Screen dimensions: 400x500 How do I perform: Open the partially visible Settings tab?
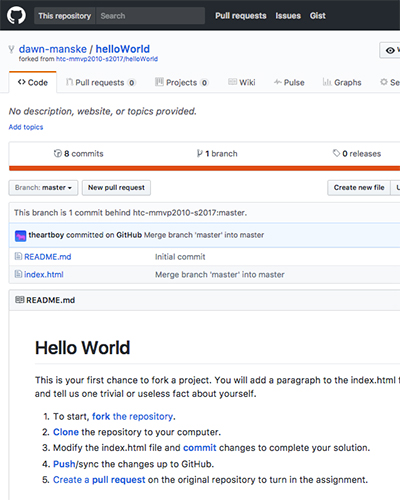coord(390,82)
